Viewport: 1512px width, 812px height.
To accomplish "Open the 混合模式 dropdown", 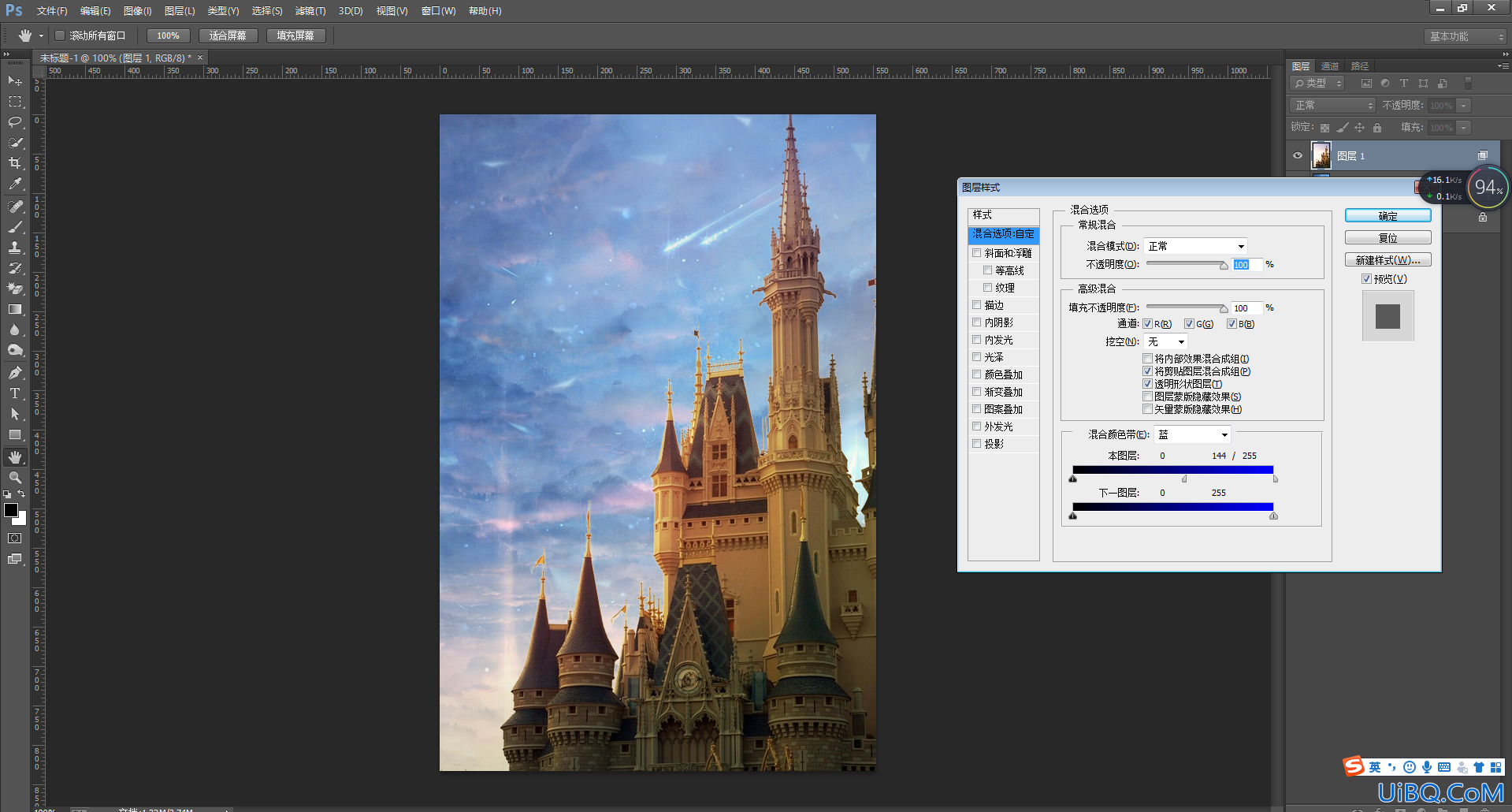I will coord(1196,246).
